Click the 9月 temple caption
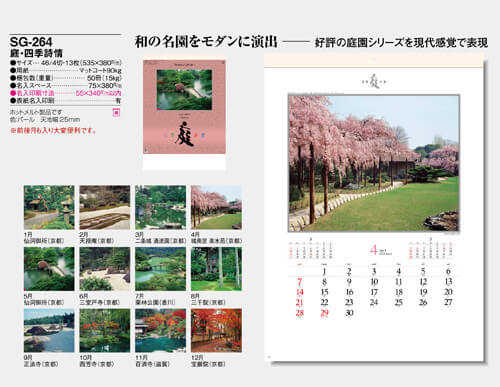Image resolution: width=500 pixels, height=387 pixels. click(41, 361)
